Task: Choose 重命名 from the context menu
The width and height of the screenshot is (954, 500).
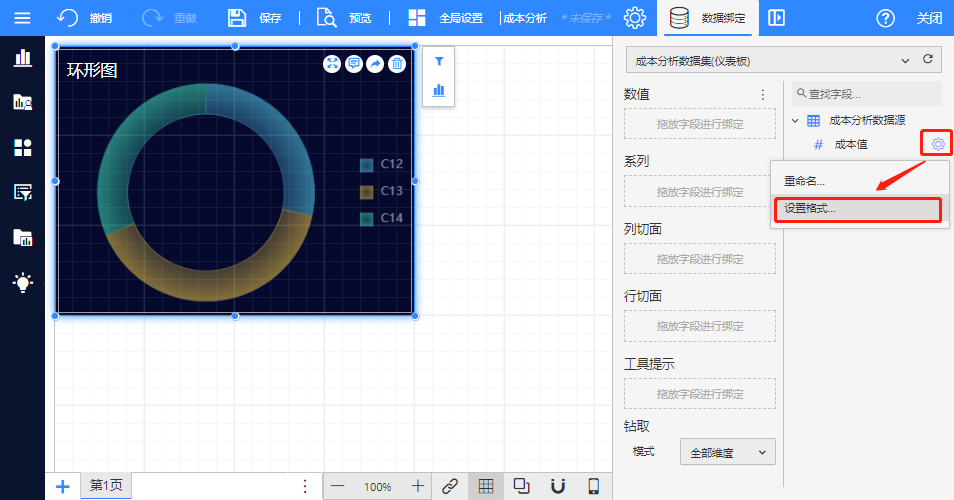Action: [x=804, y=182]
